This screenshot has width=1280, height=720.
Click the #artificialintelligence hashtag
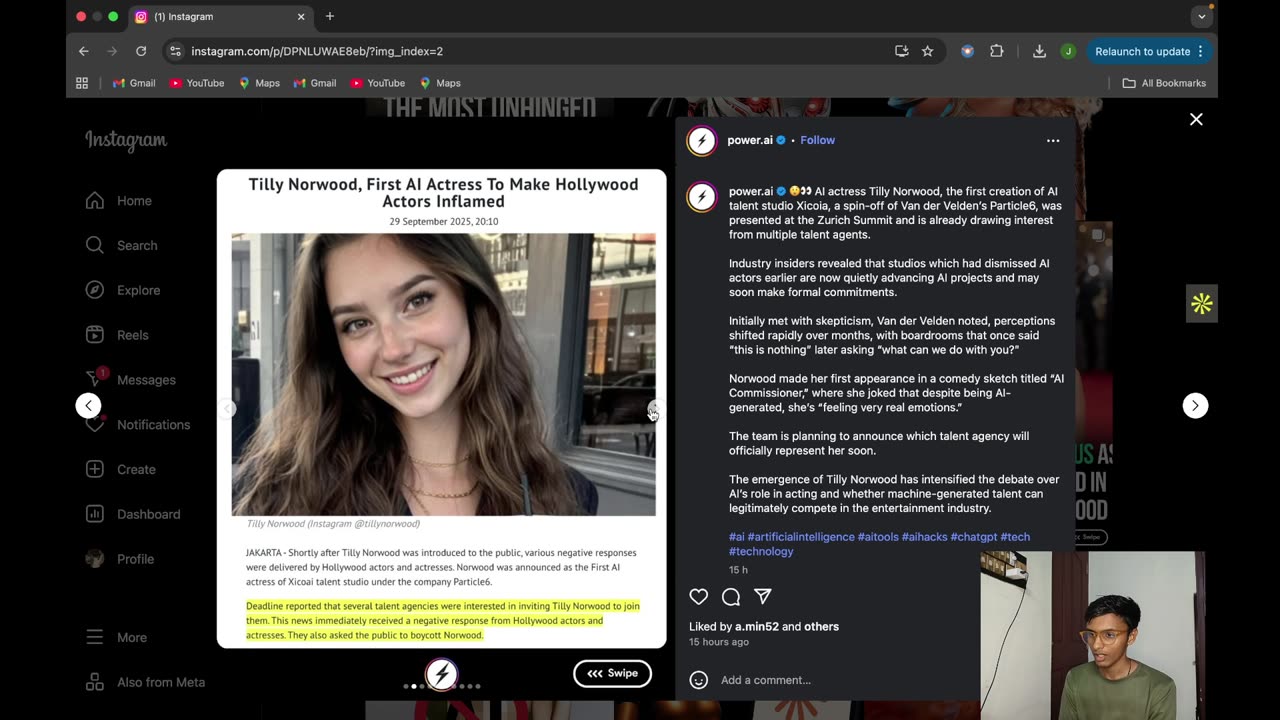[801, 537]
